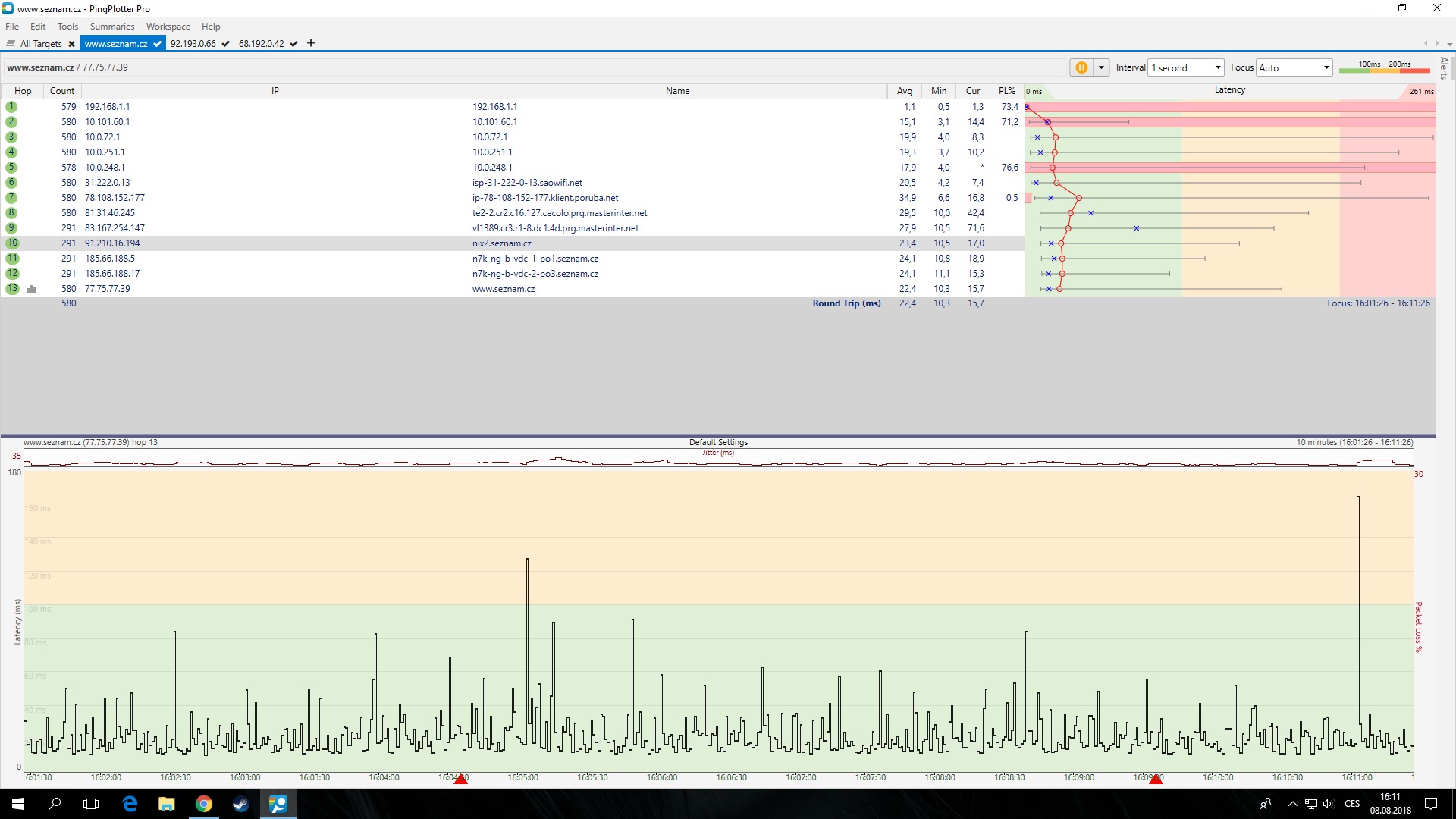This screenshot has height=819, width=1456.
Task: Click the bar-graph icon on hop 13
Action: pyautogui.click(x=32, y=289)
